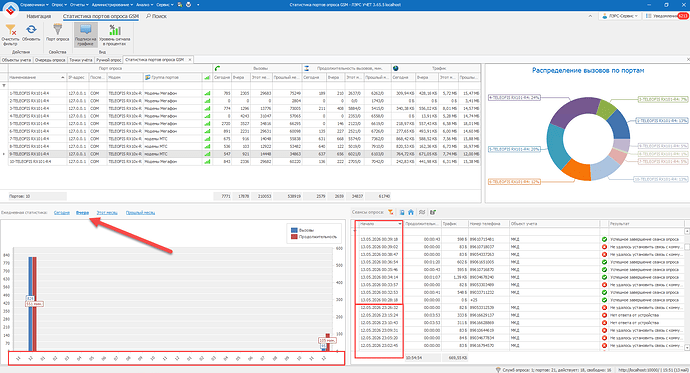Show Сегодня daily statistics

coord(62,212)
